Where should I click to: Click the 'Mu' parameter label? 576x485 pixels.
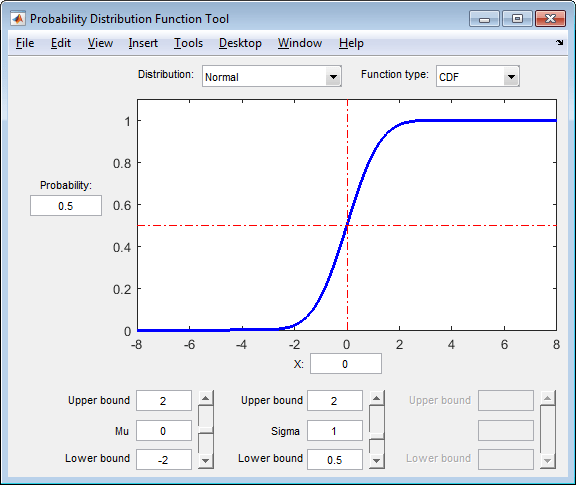[x=122, y=431]
